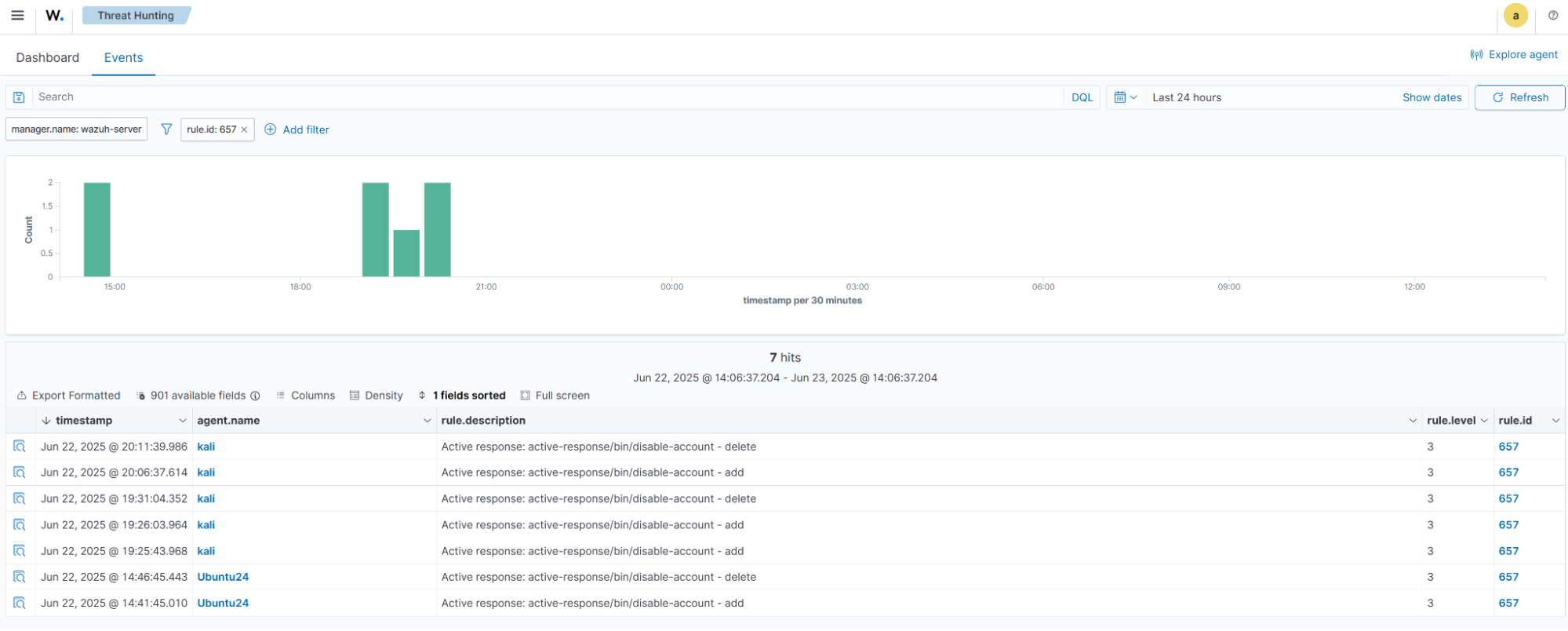Image resolution: width=1568 pixels, height=631 pixels.
Task: Remove the rule.id: 657 filter
Action: point(244,129)
